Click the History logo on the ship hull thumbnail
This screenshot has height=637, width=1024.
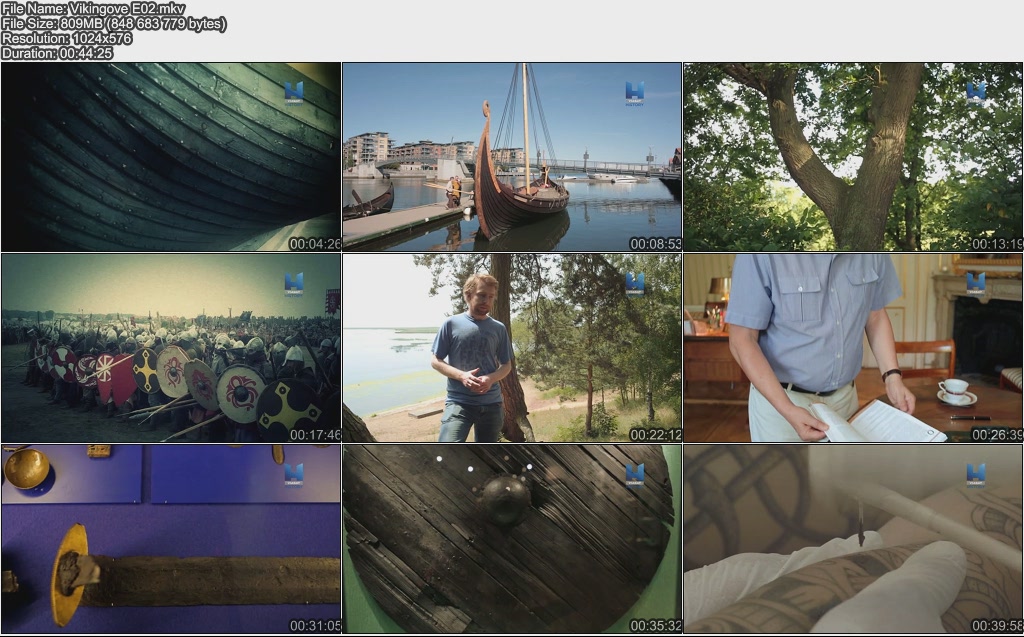click(x=293, y=92)
